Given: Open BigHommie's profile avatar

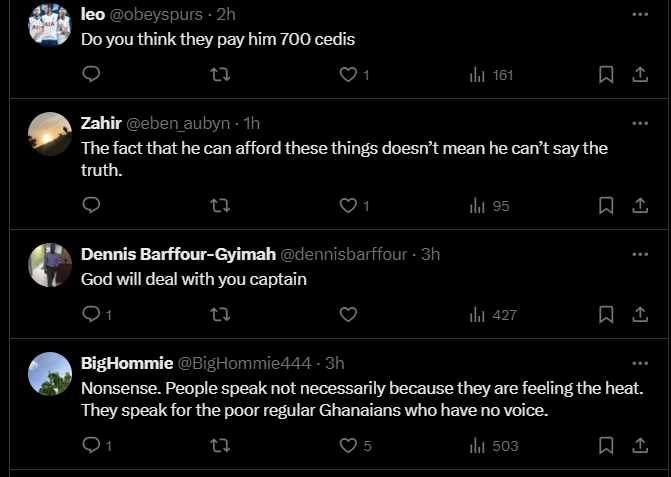Looking at the screenshot, I should point(50,374).
